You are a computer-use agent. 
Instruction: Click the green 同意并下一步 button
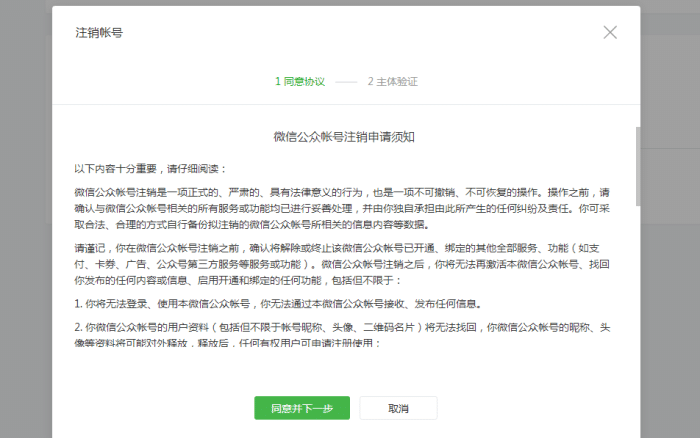(x=302, y=408)
